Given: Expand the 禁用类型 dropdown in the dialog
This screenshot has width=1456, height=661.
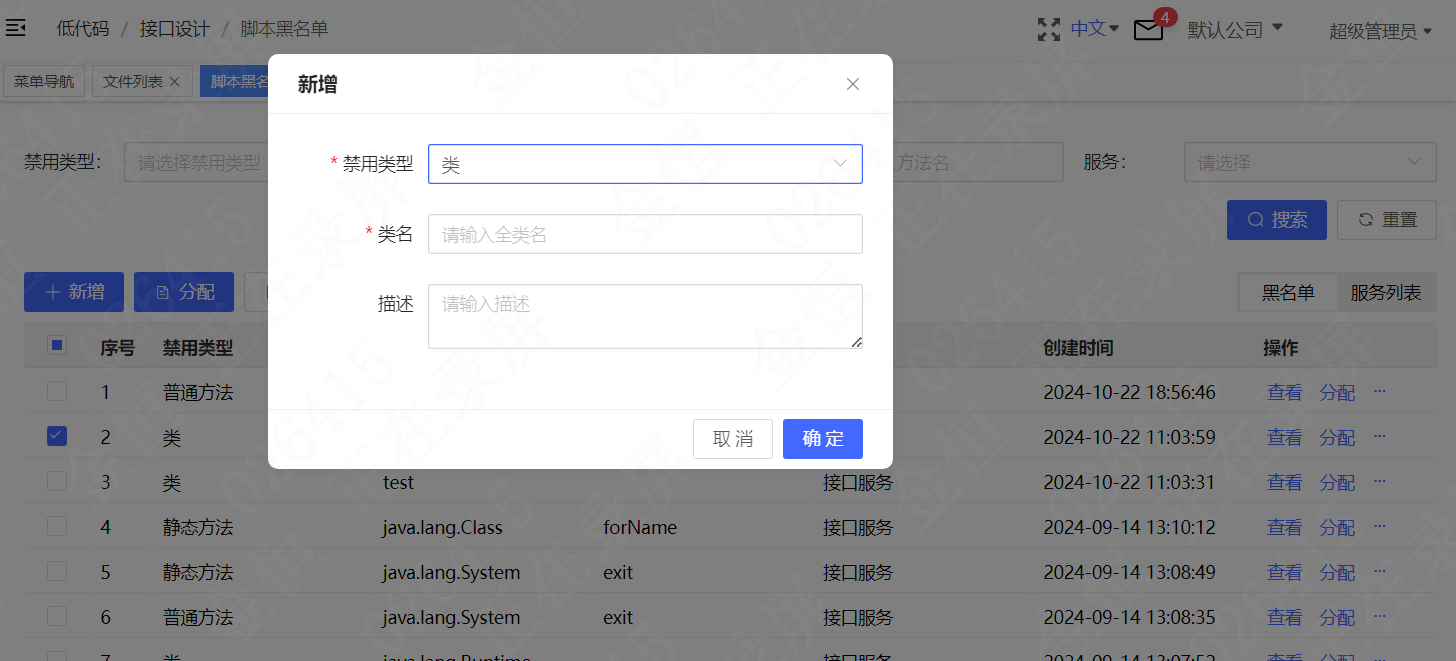Looking at the screenshot, I should point(645,164).
